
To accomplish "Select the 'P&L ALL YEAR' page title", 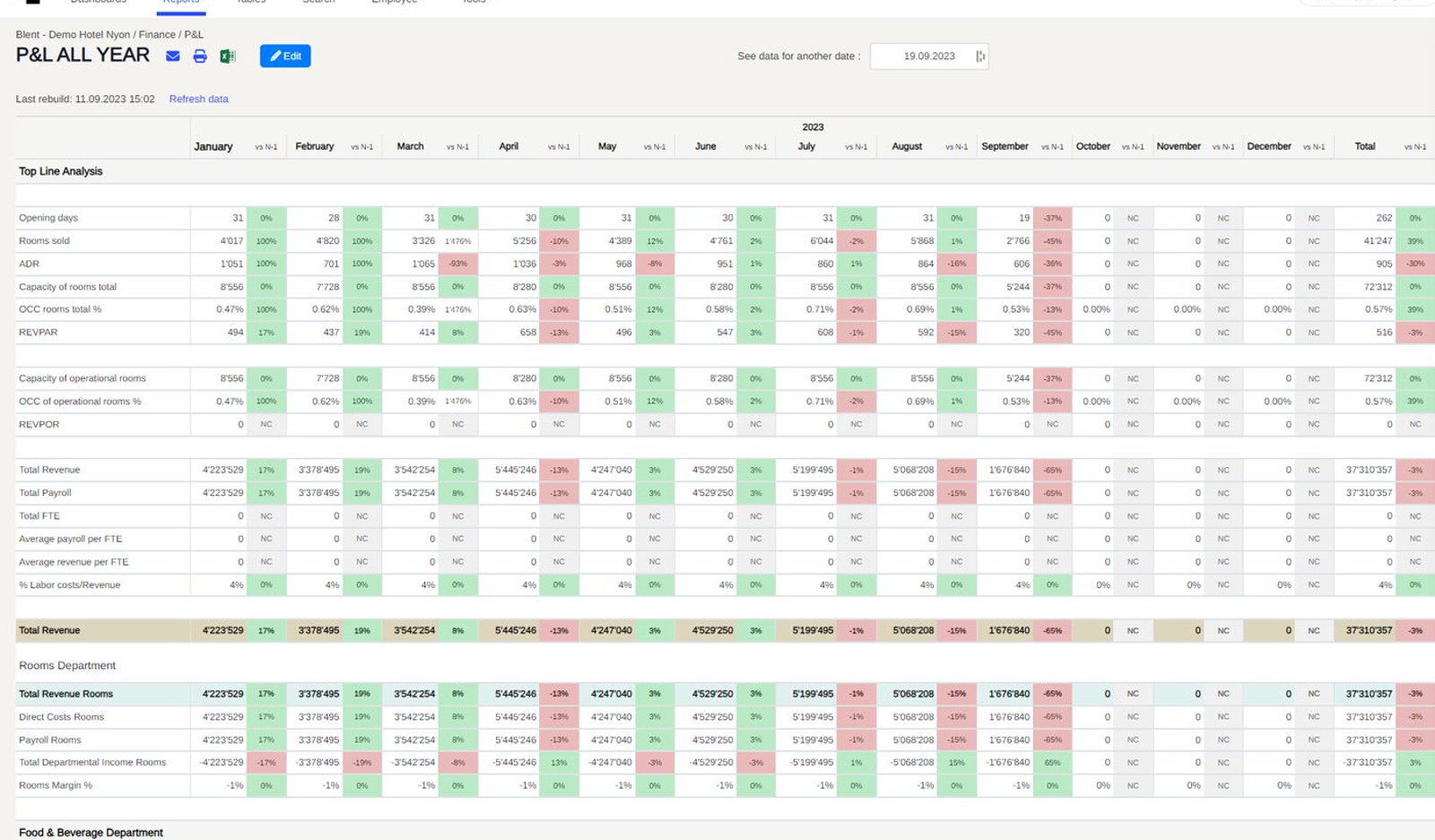I will [x=83, y=55].
